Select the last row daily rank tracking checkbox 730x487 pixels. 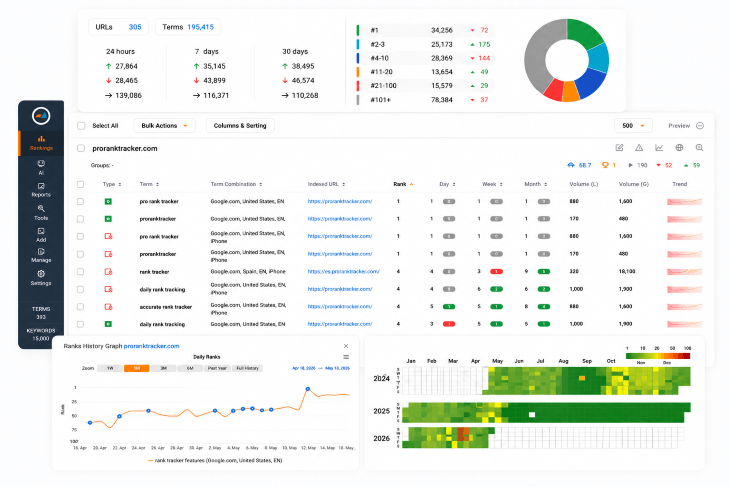(x=81, y=324)
